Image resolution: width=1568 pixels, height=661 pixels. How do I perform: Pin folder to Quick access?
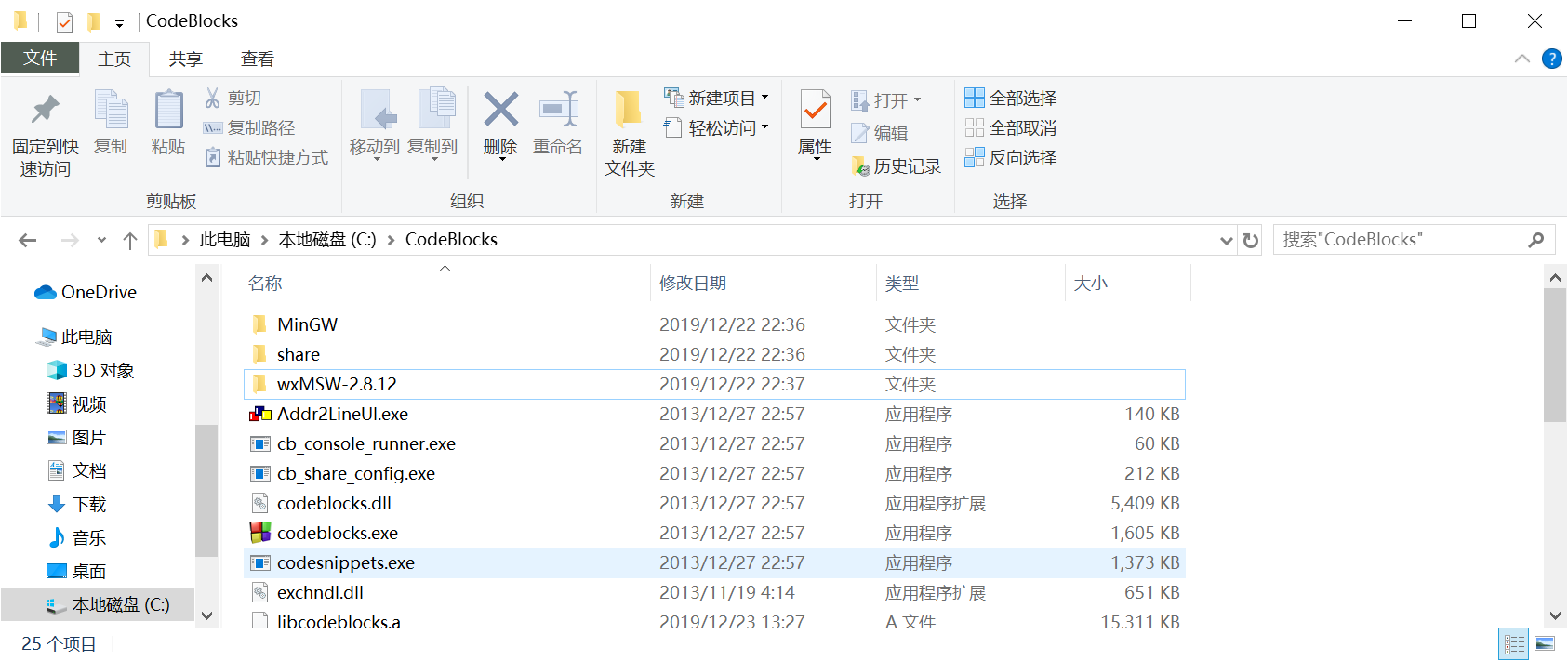[x=45, y=133]
